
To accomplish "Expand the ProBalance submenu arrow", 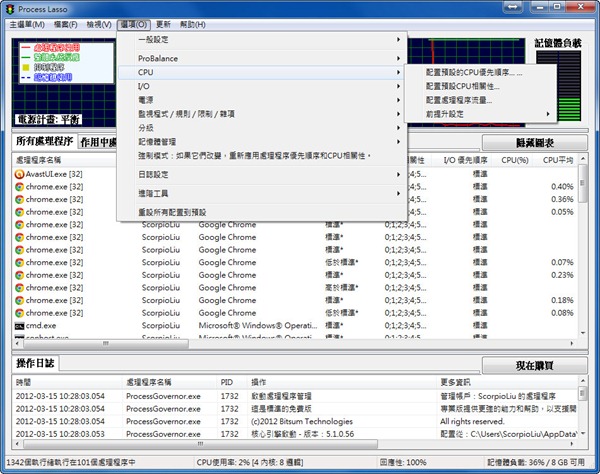I will pos(398,59).
